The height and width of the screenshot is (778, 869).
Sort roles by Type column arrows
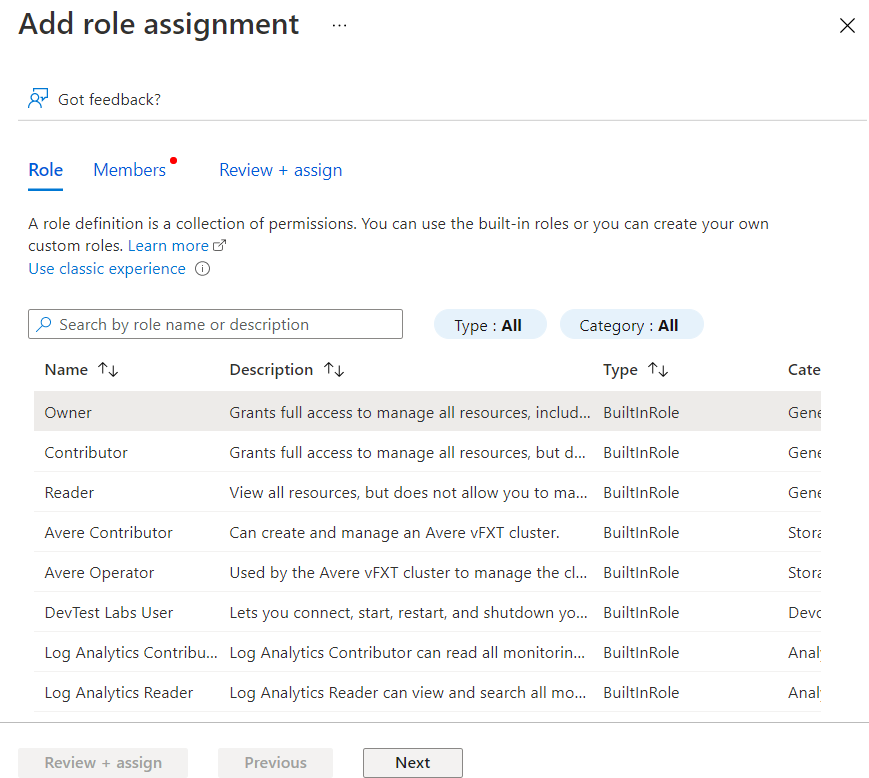[x=658, y=370]
